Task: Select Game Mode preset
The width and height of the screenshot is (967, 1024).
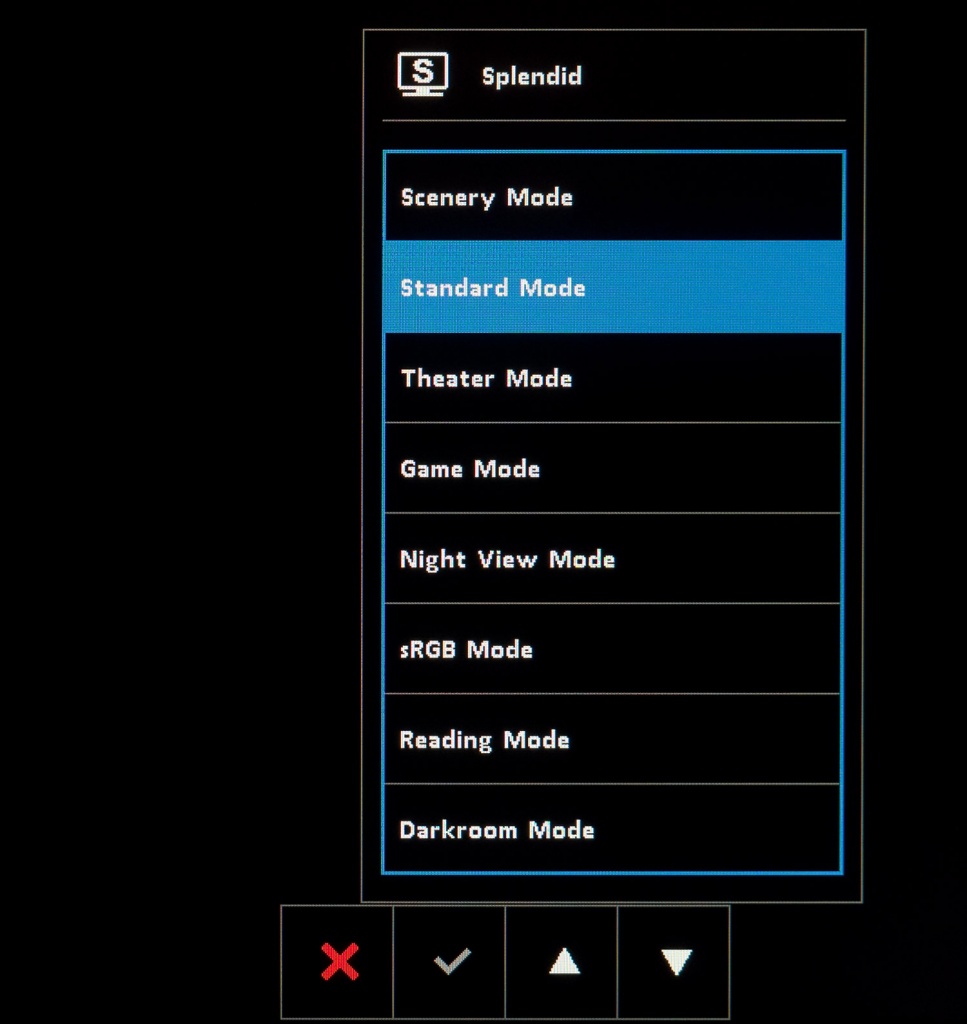Action: pyautogui.click(x=613, y=468)
